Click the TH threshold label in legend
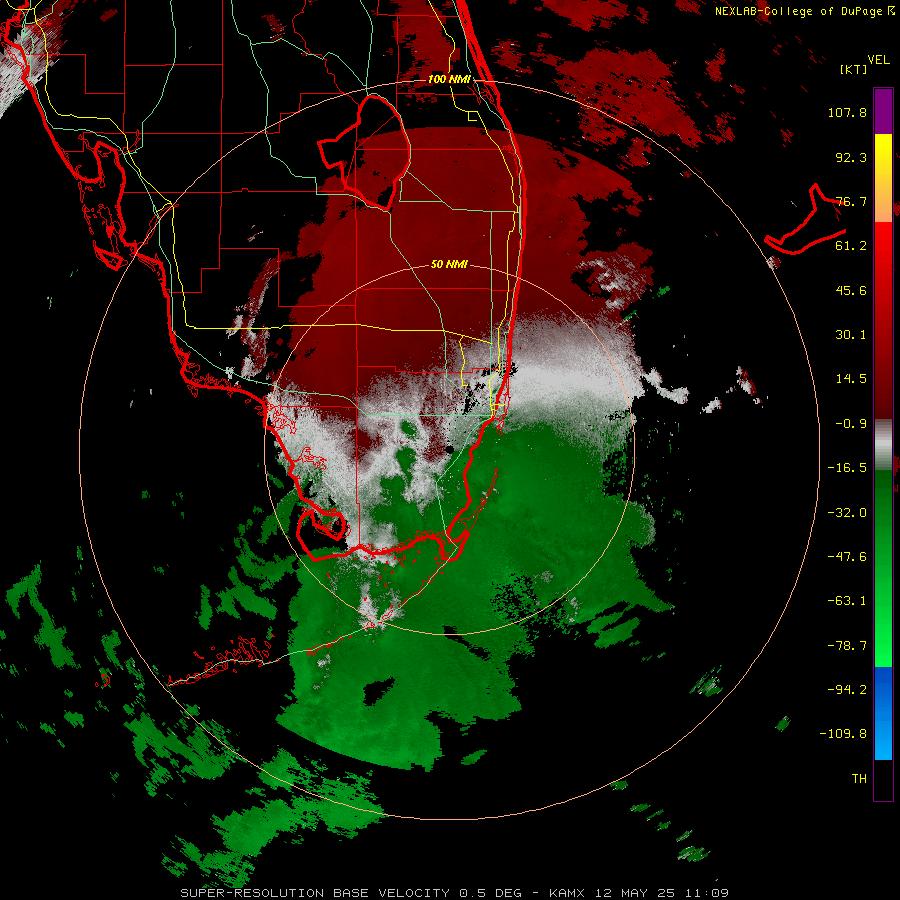This screenshot has height=900, width=900. click(859, 779)
